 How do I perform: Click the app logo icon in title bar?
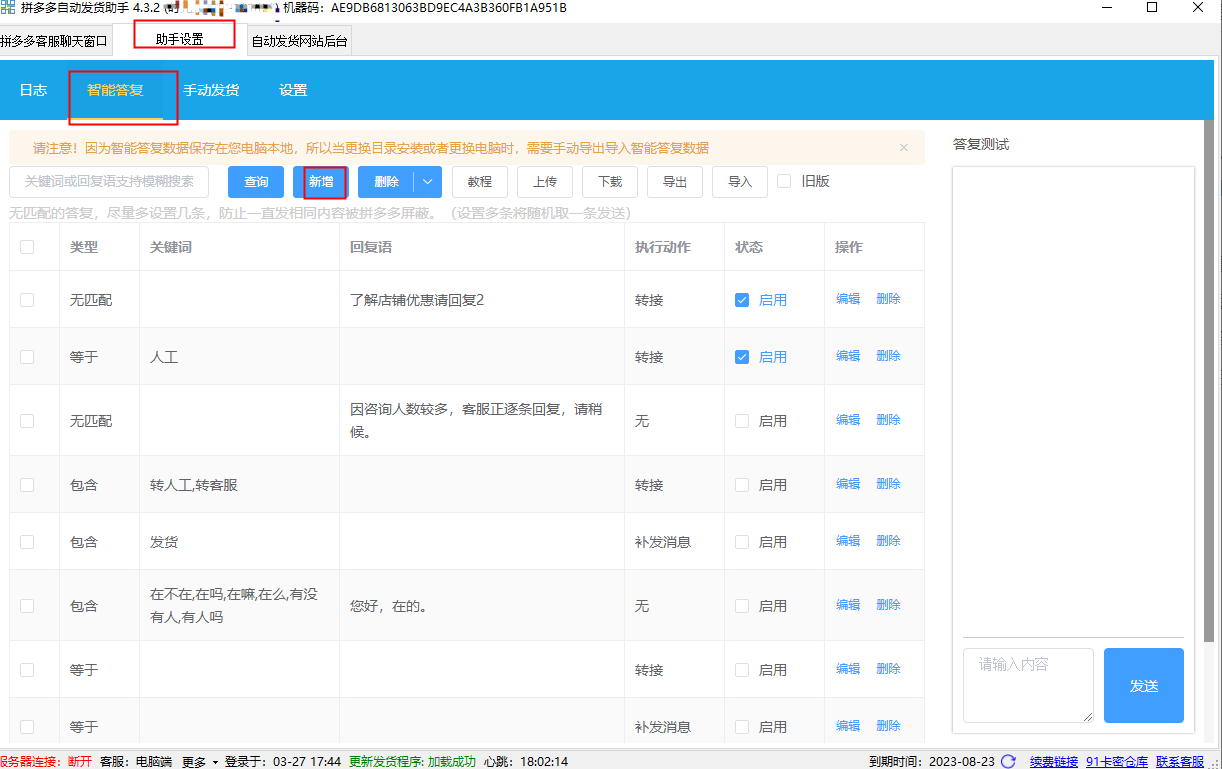coord(8,7)
